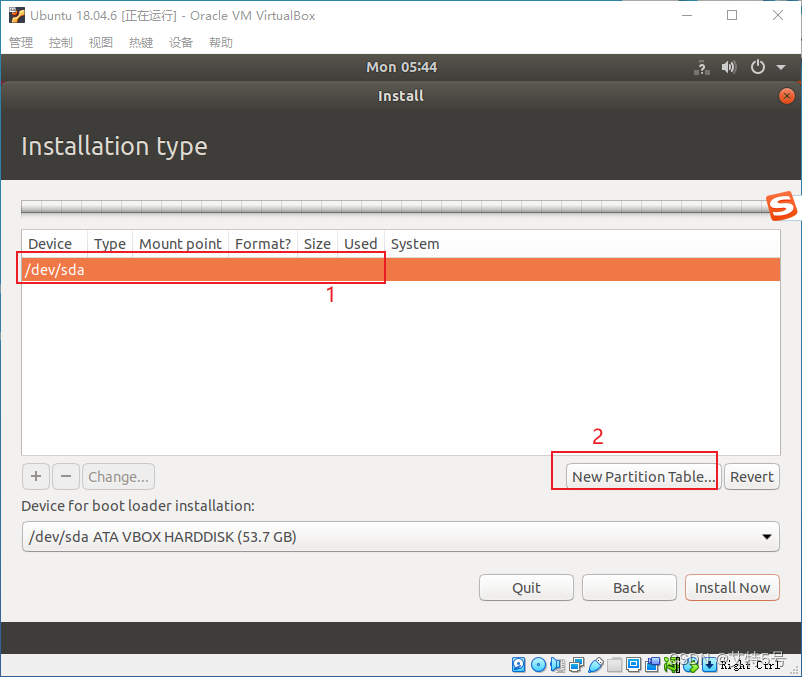This screenshot has height=677, width=802.
Task: Click the network adapter icon in status bar
Action: (x=575, y=664)
